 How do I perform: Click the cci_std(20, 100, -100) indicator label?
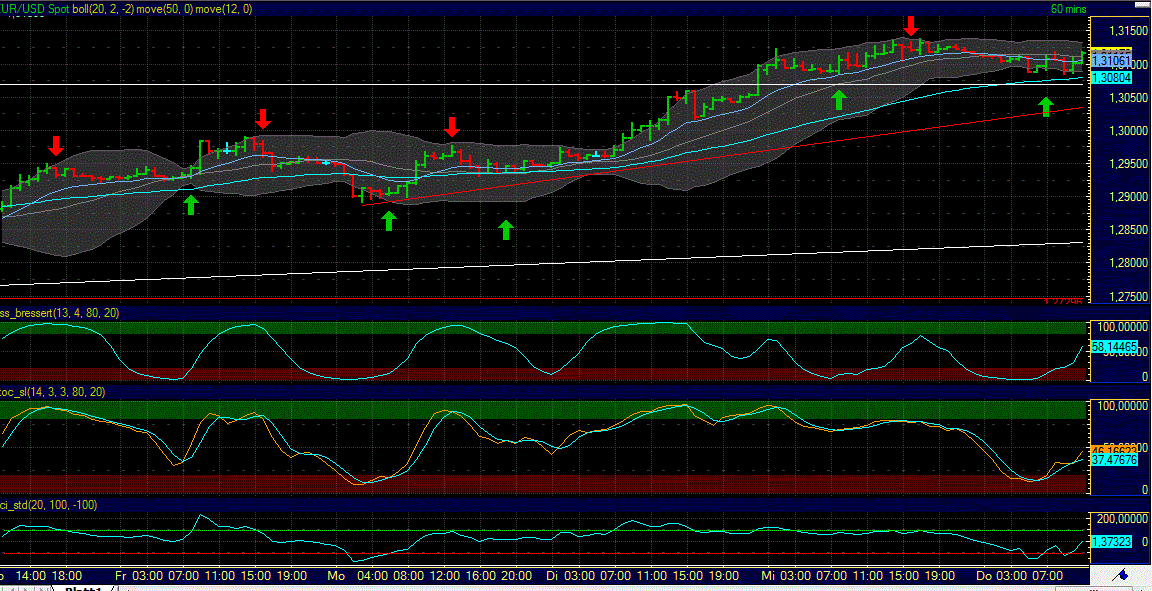click(47, 505)
